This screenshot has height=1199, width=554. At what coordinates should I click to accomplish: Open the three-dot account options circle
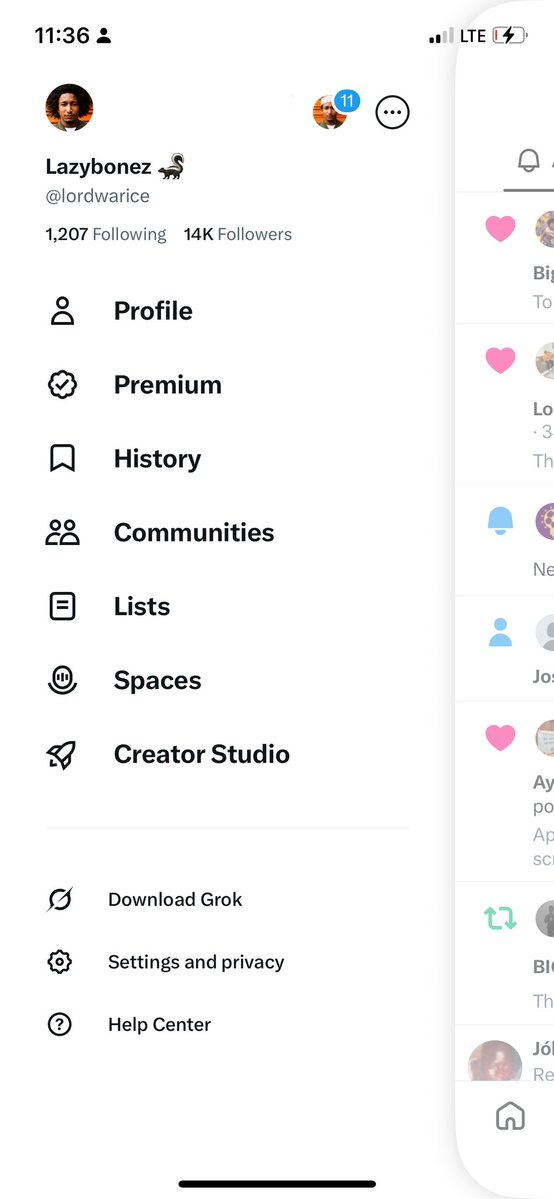pyautogui.click(x=393, y=113)
